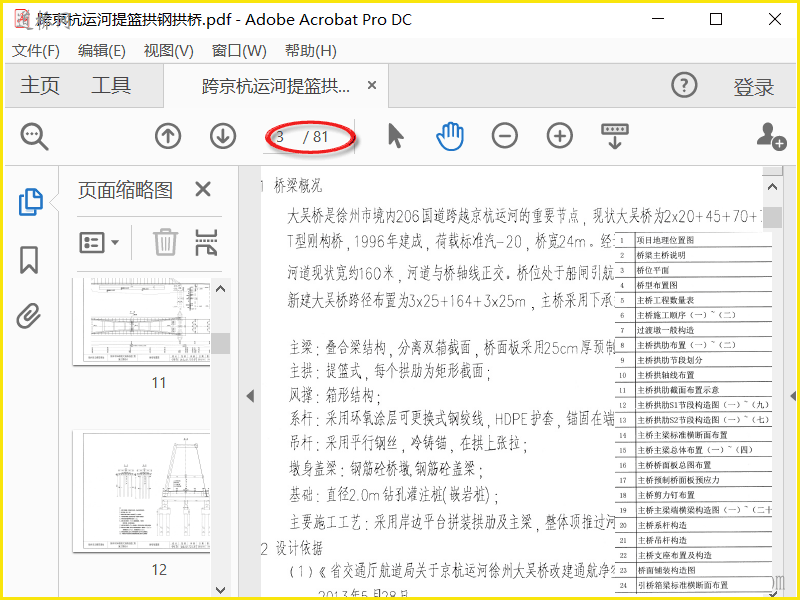Image resolution: width=800 pixels, height=600 pixels.
Task: Open the 帮助(H) menu
Action: click(x=311, y=51)
